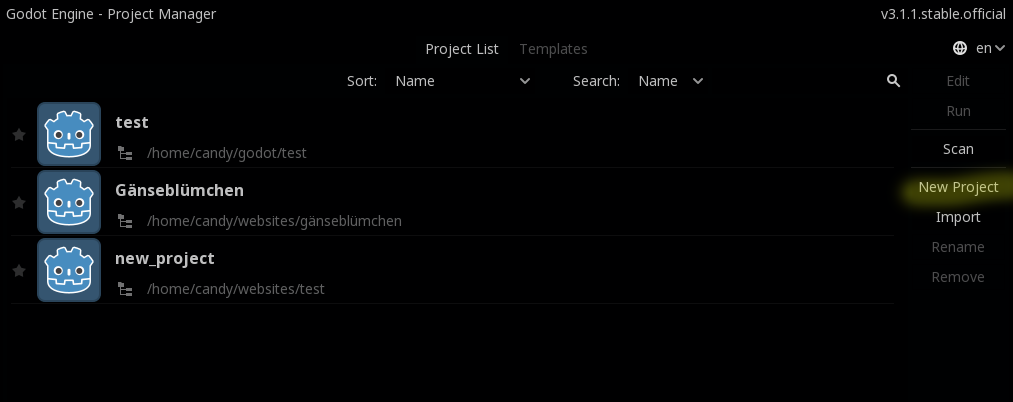1013x402 pixels.
Task: Click the globe language icon
Action: tap(960, 48)
